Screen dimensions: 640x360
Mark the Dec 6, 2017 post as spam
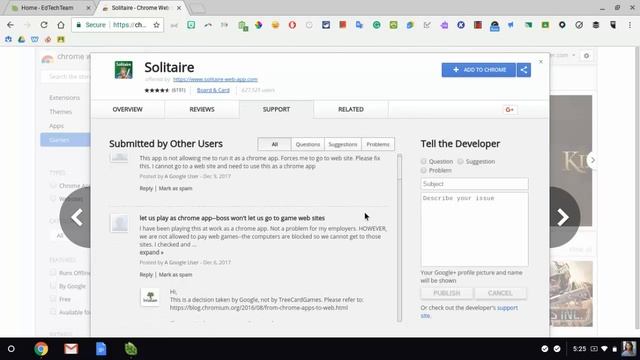176,275
